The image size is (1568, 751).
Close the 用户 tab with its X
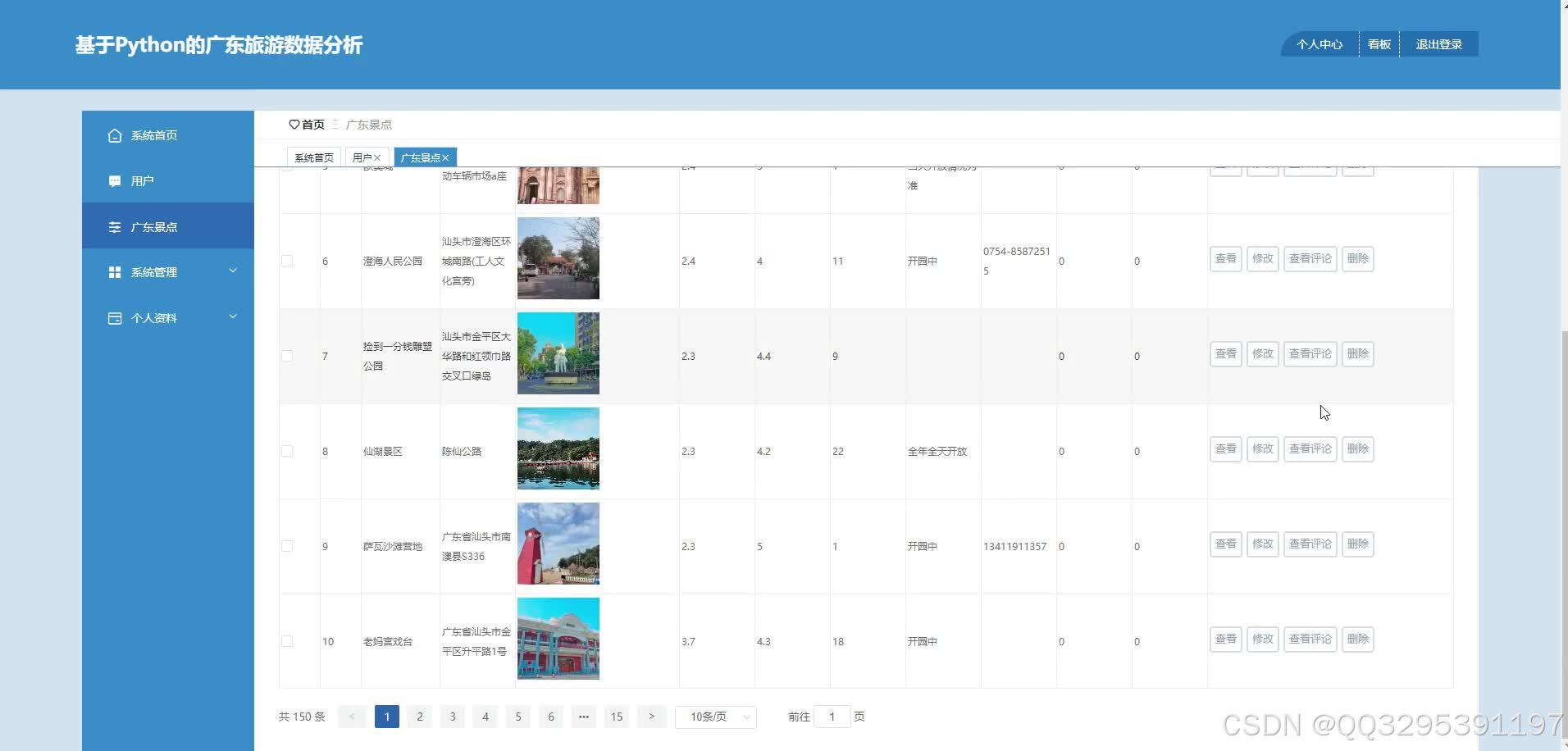377,158
